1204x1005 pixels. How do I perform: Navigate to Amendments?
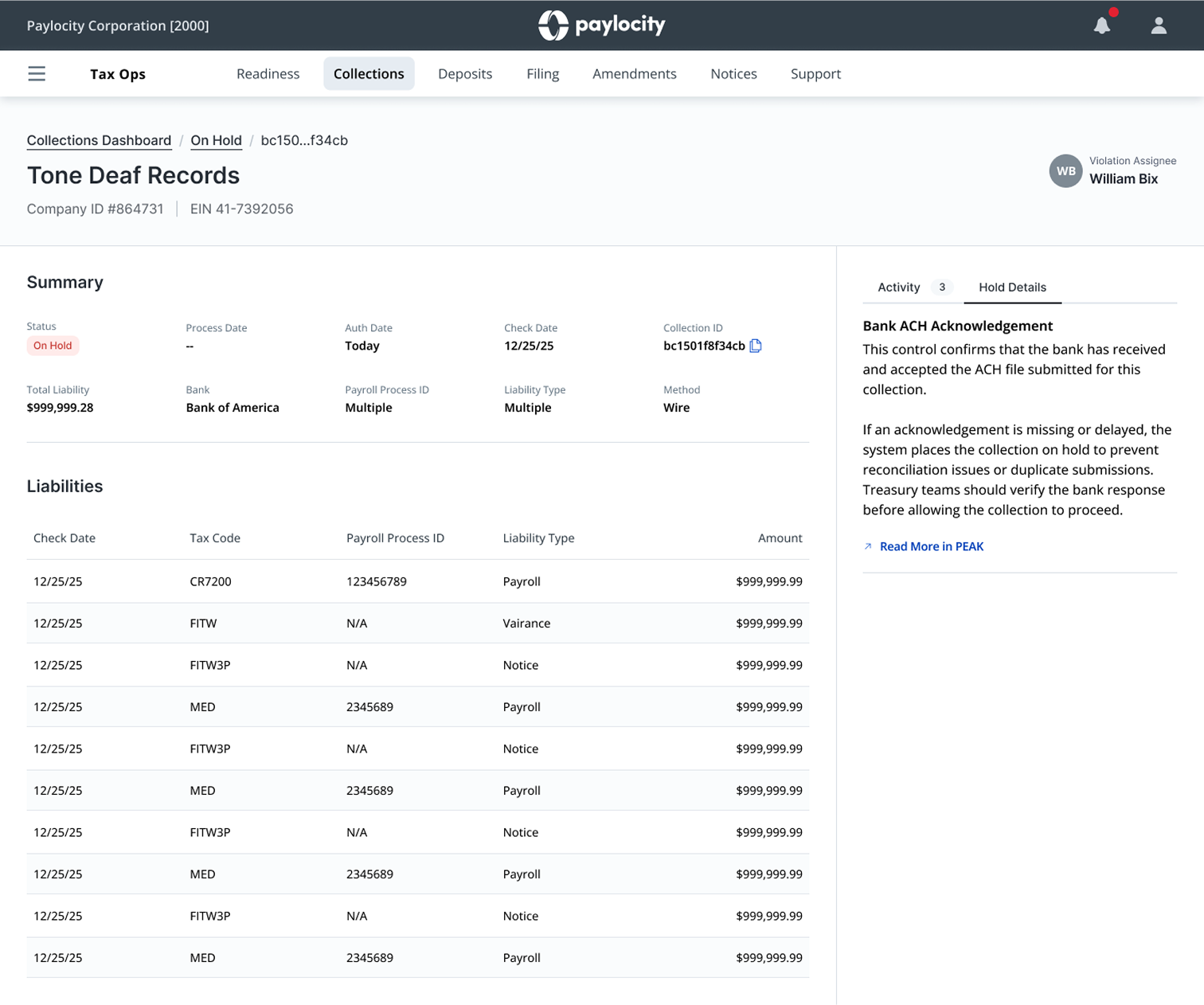(634, 74)
